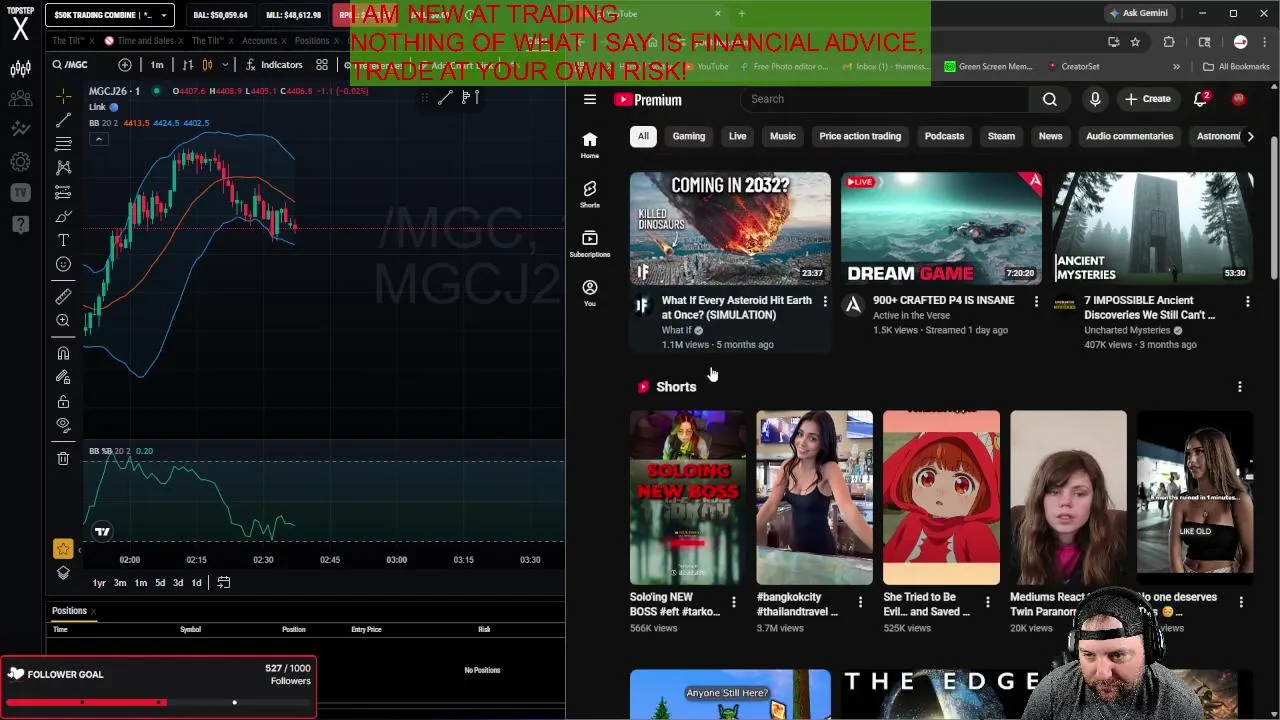Switch to the Accounts tab
The image size is (1280, 720).
[259, 41]
